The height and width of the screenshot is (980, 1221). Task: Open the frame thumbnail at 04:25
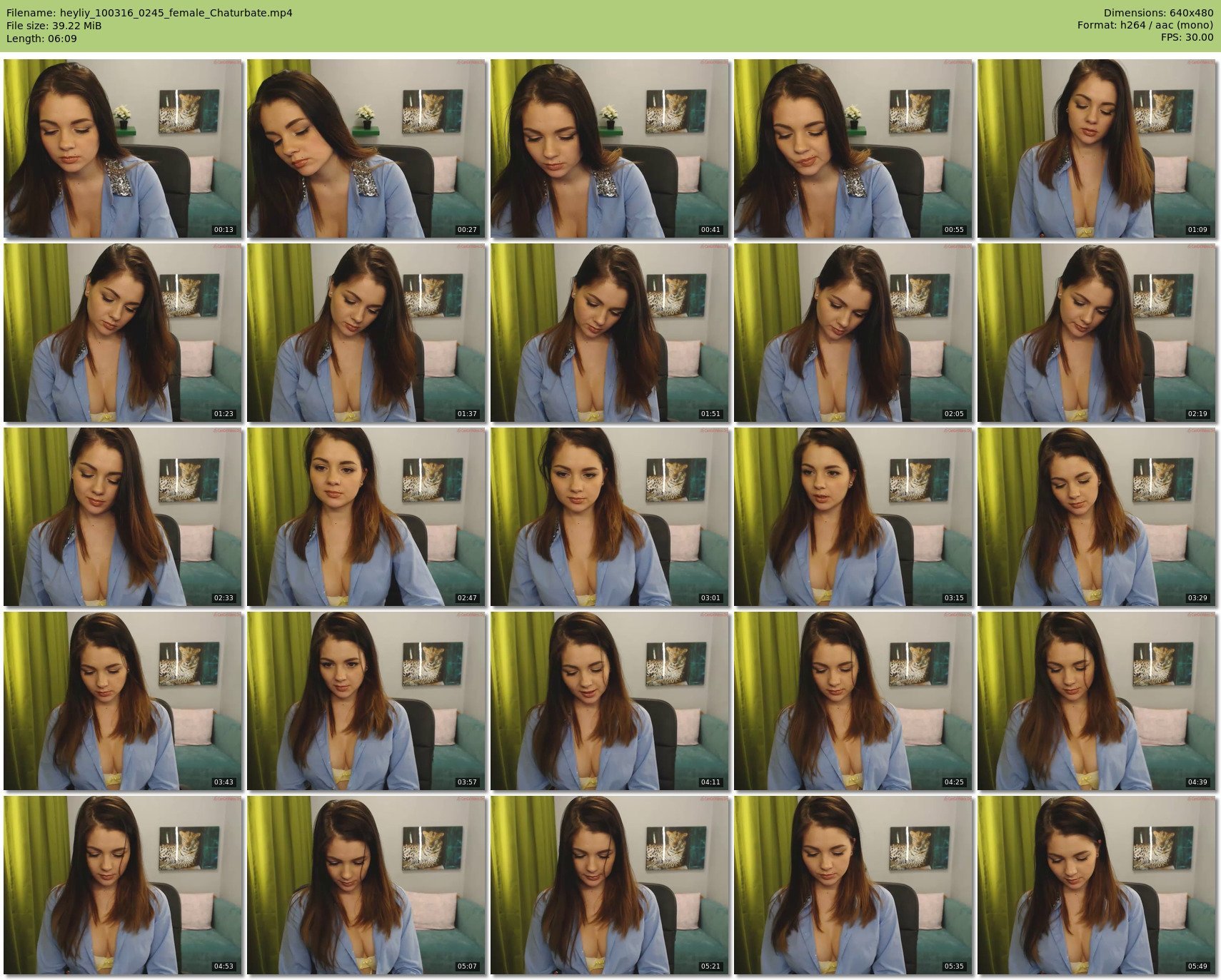click(x=853, y=701)
